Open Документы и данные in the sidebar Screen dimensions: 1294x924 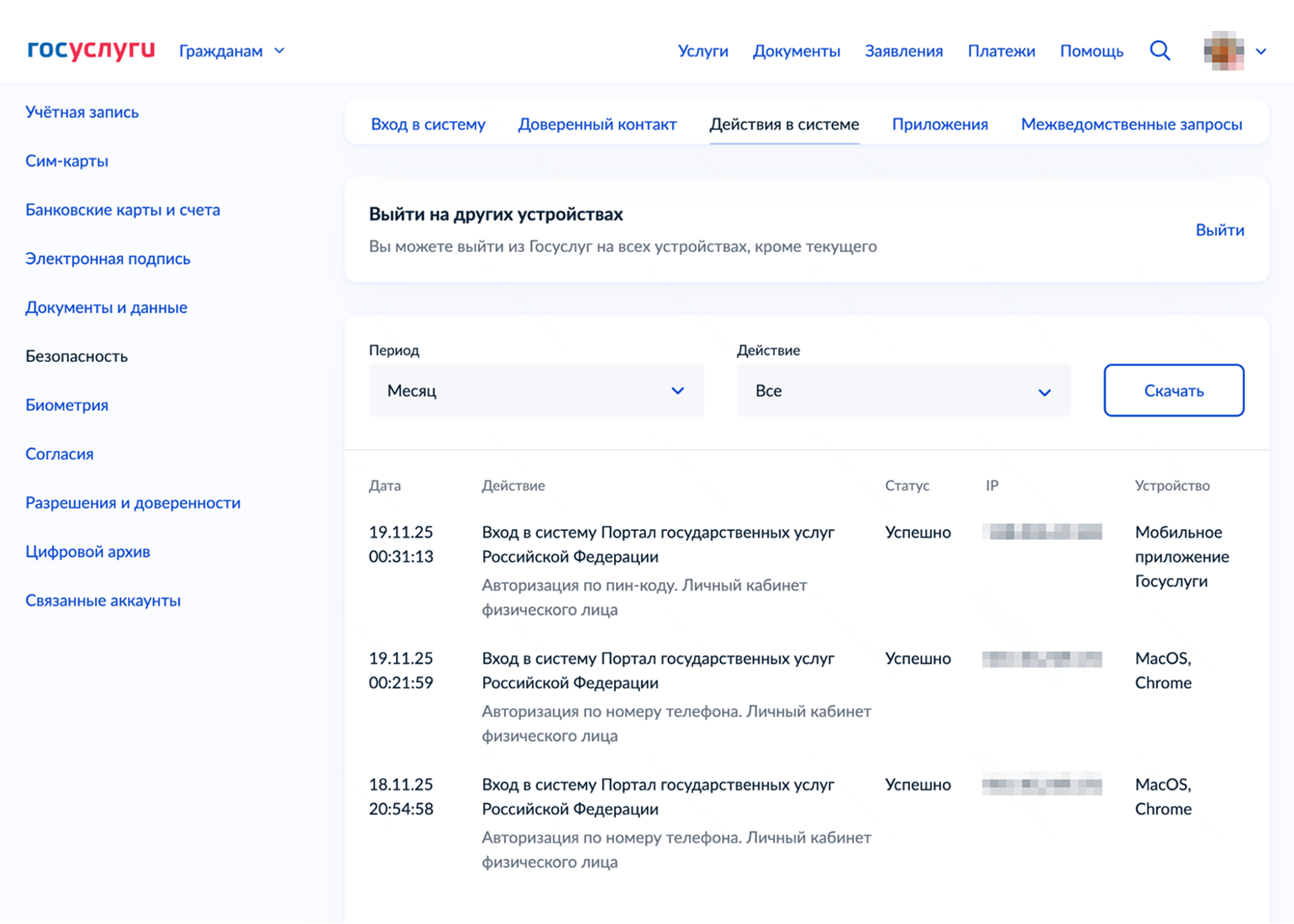coord(106,307)
